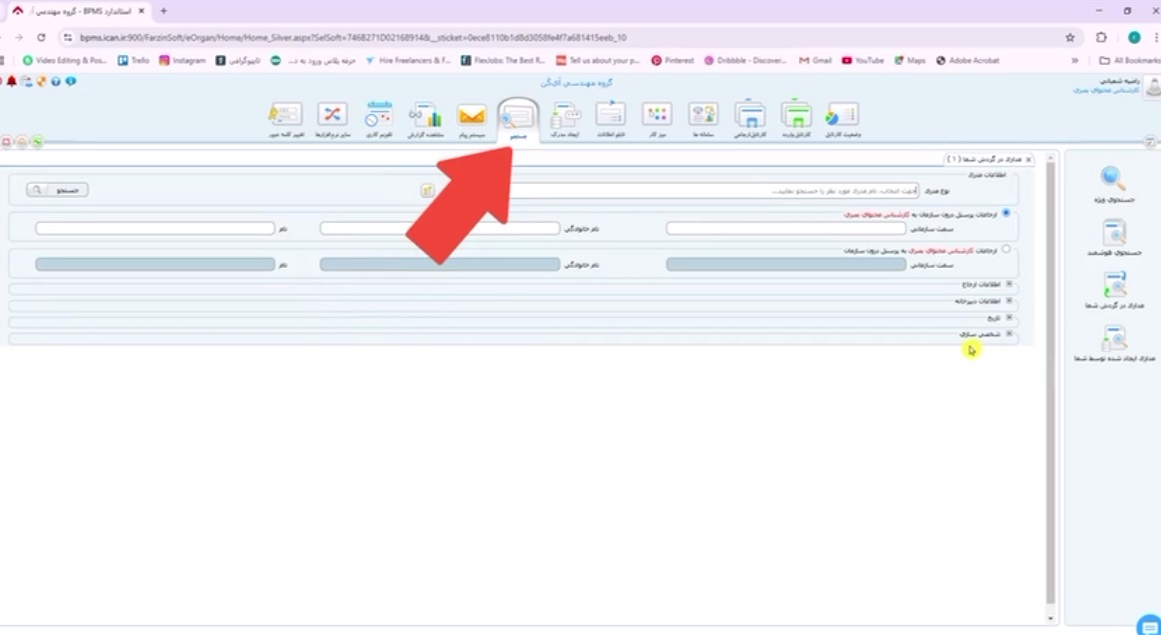
Task: Click the cartable status pie chart icon
Action: click(841, 116)
